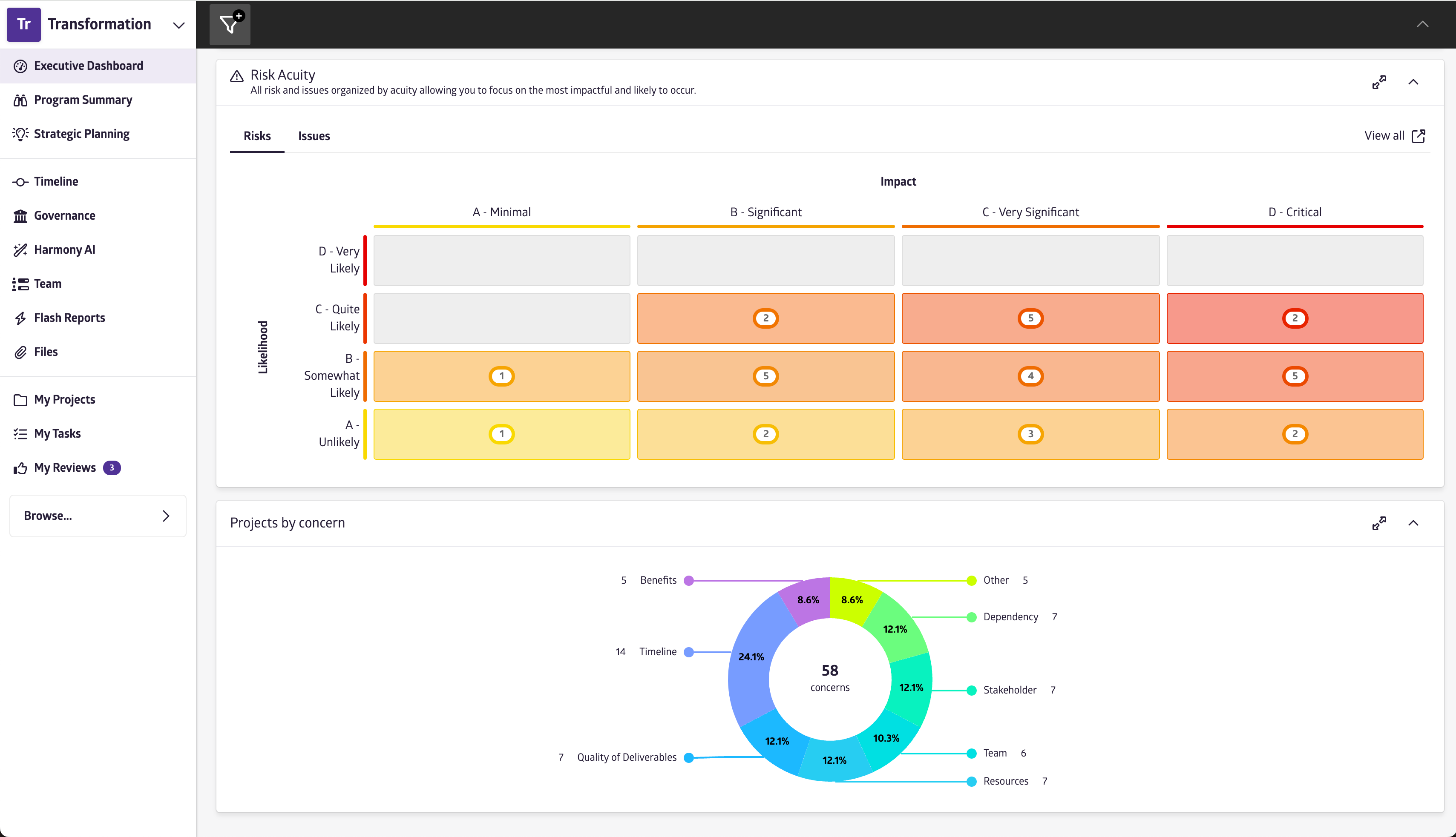Viewport: 1456px width, 837px height.
Task: Open Executive Dashboard from the sidebar
Action: pos(88,66)
